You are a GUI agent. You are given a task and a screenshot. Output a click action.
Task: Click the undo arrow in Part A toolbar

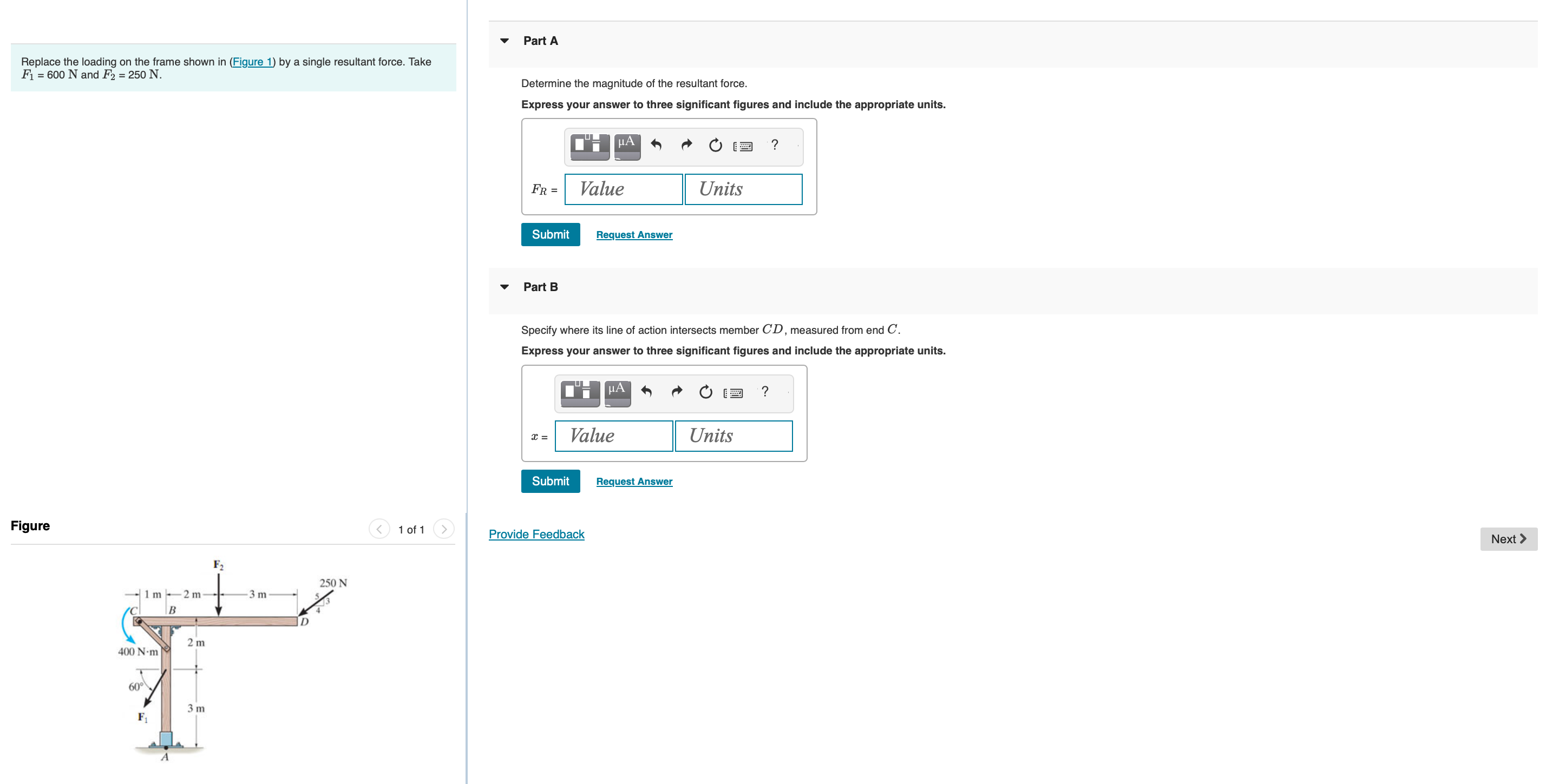click(656, 145)
